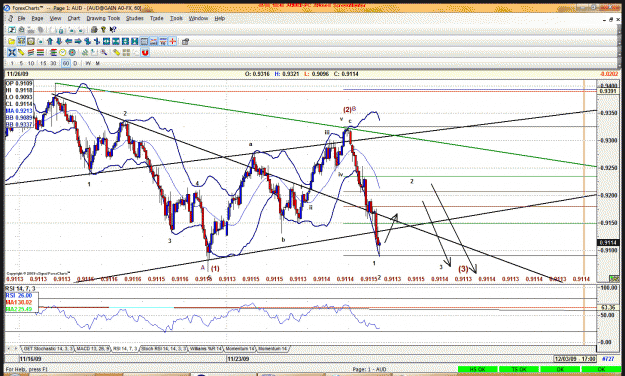Click the blue right arrow toolbar icon
The width and height of the screenshot is (625, 376).
(x=78, y=41)
